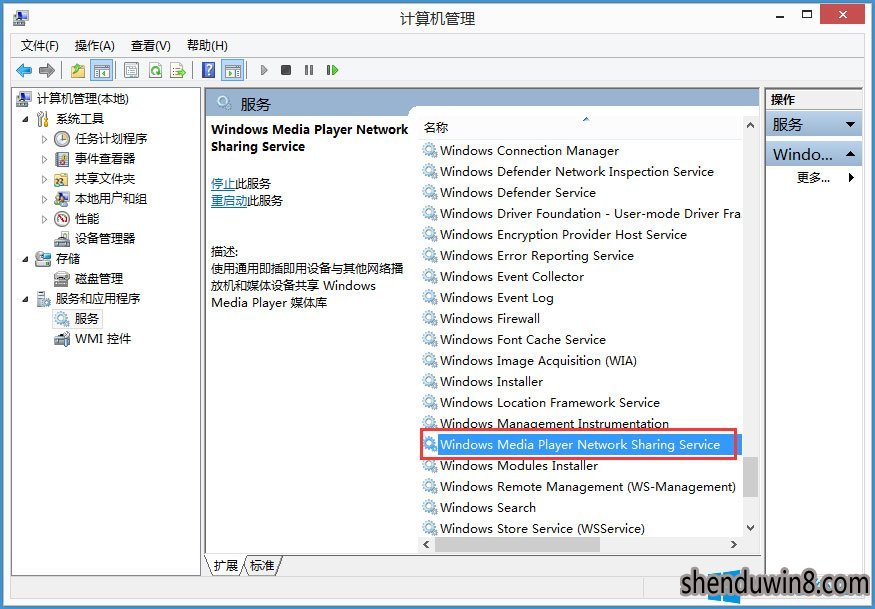Select WMI 控件 in the tree
The image size is (875, 609).
tap(103, 339)
